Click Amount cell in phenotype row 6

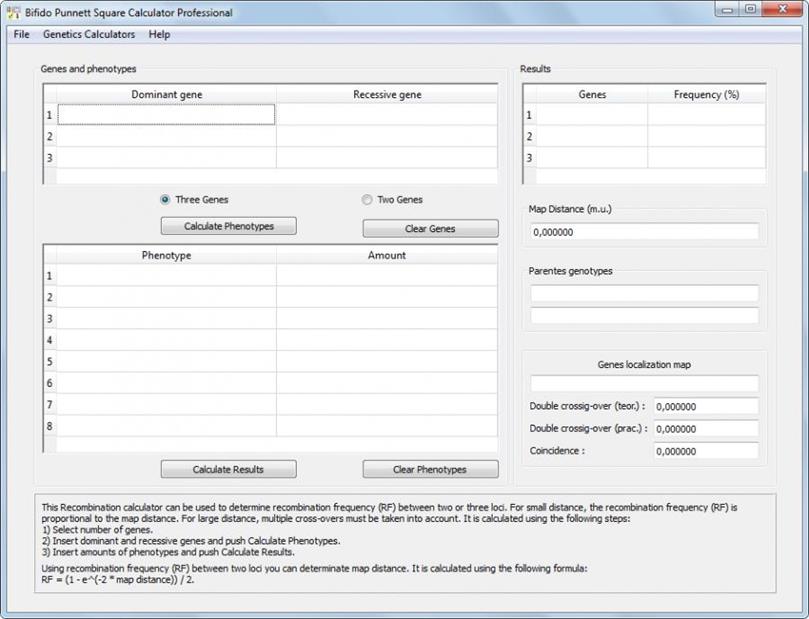point(387,383)
